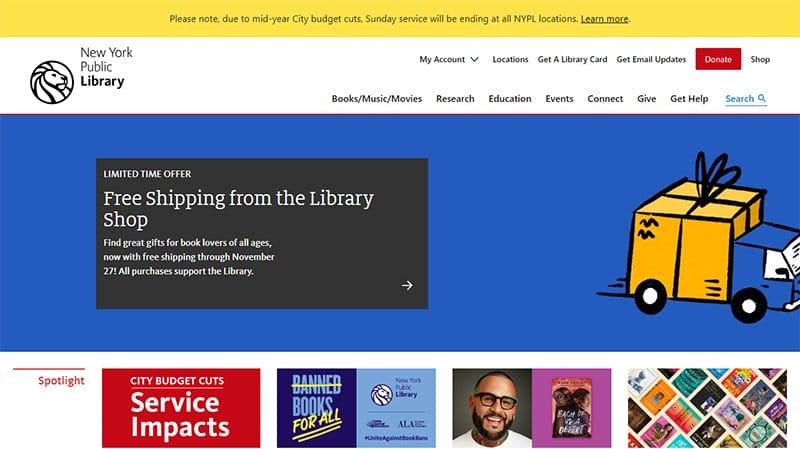Click the Free Shipping from the Library Shop headline
This screenshot has height=449, width=800.
[238, 208]
